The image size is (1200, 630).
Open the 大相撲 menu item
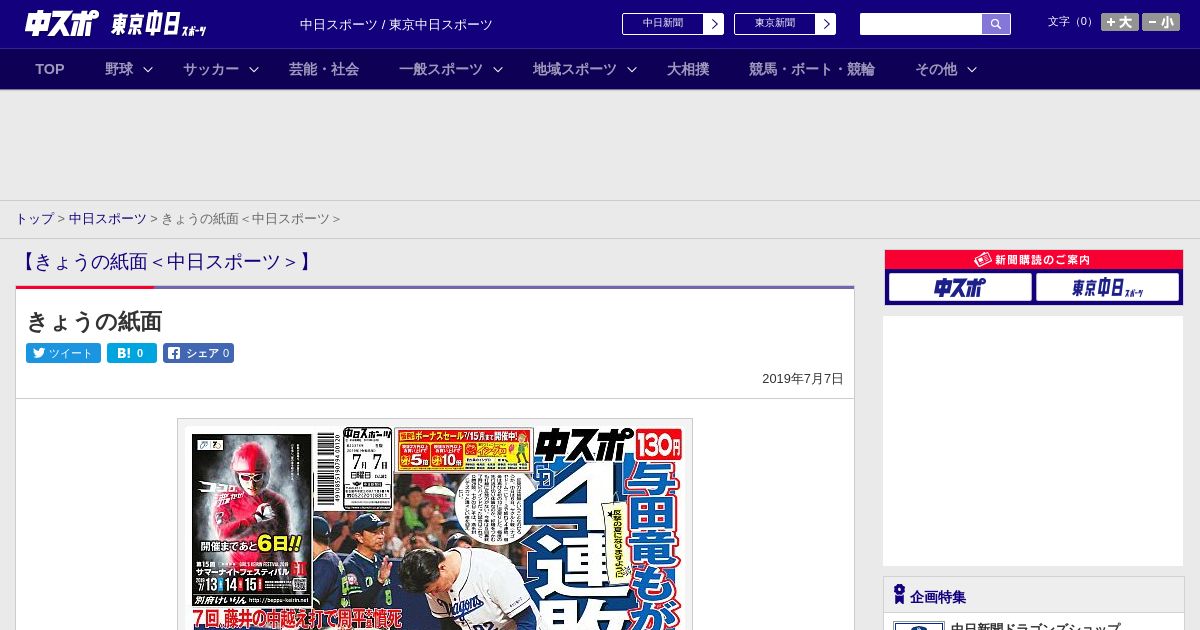[688, 69]
